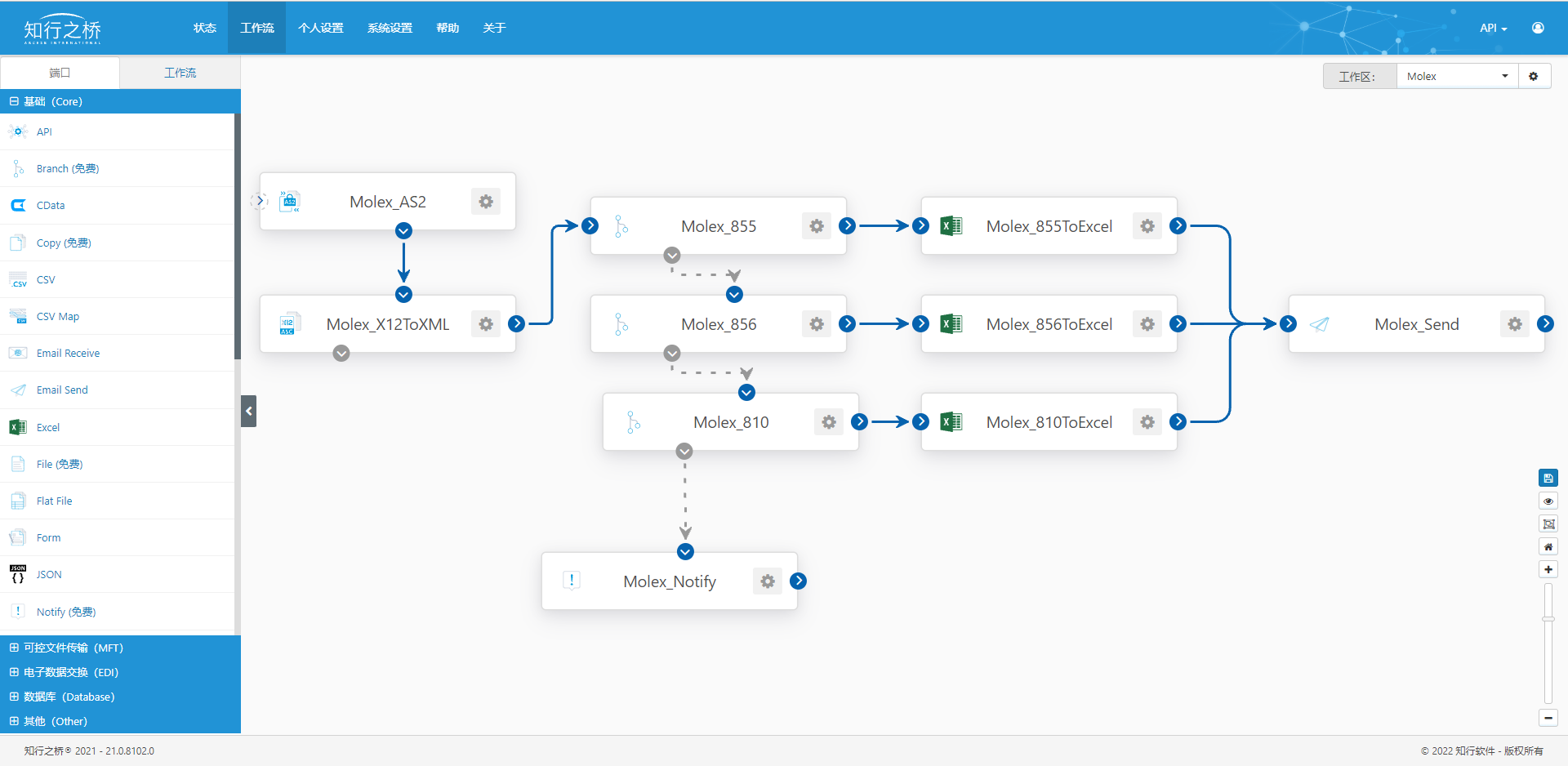Screen dimensions: 1568x766
Task: Click the save workflow icon
Action: [1548, 478]
